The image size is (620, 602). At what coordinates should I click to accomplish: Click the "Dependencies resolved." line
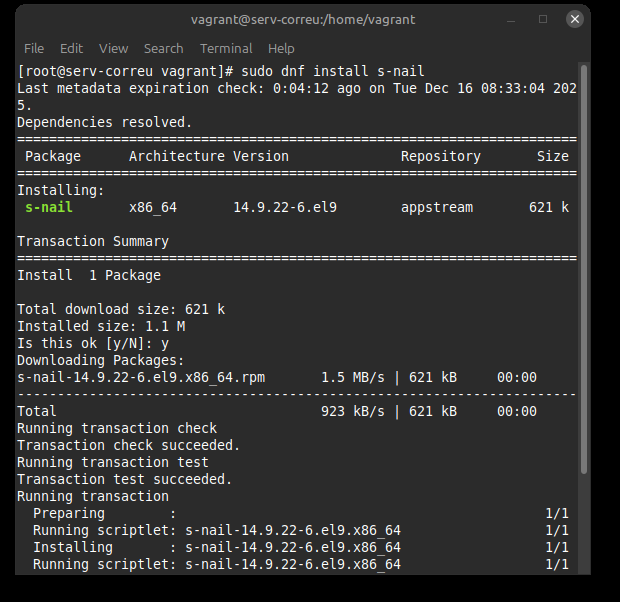tap(104, 122)
